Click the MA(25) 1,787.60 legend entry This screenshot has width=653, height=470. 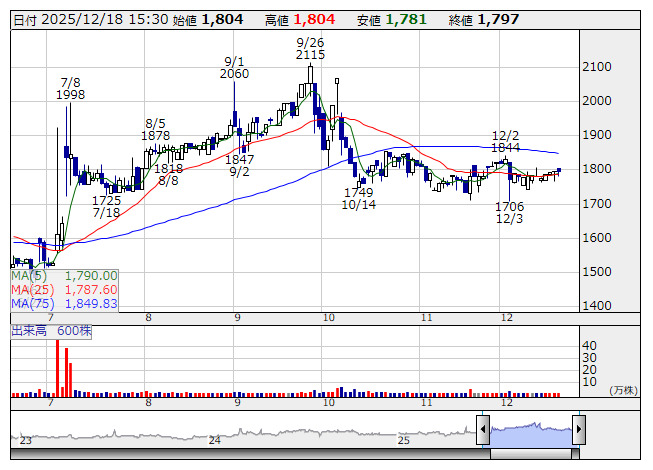coord(64,290)
